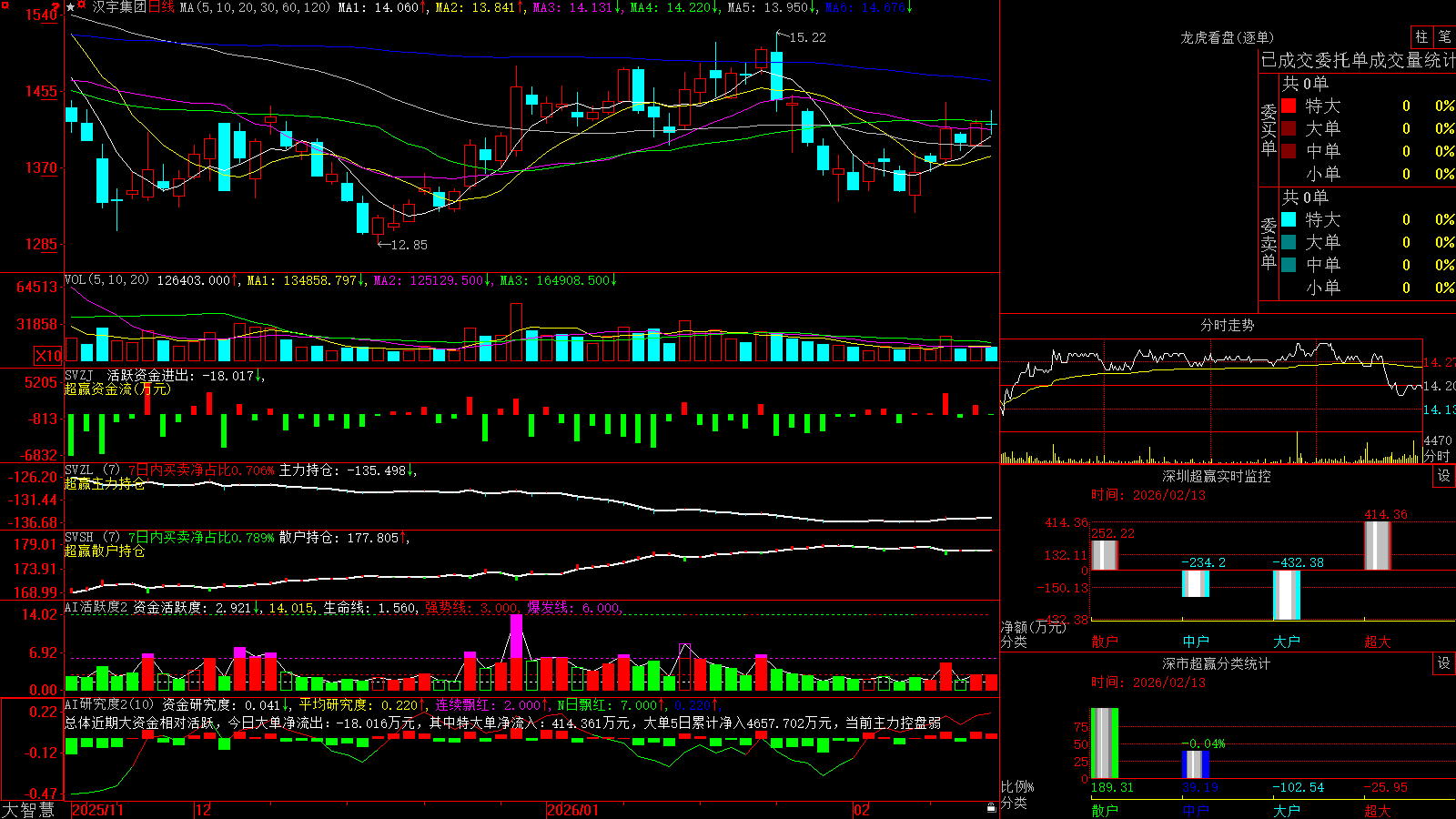
Task: Click the VOL(5,10,20) indicator label
Action: pyautogui.click(x=106, y=280)
